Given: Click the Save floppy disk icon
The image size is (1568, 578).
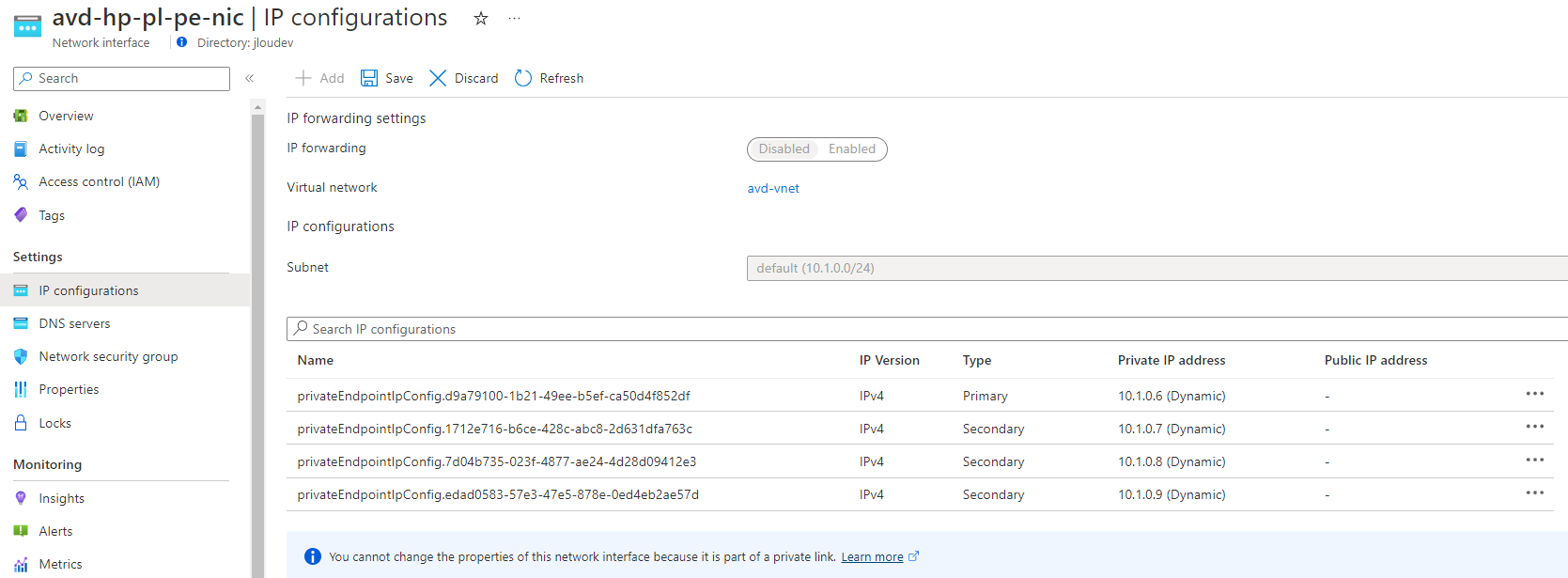Looking at the screenshot, I should [x=369, y=78].
